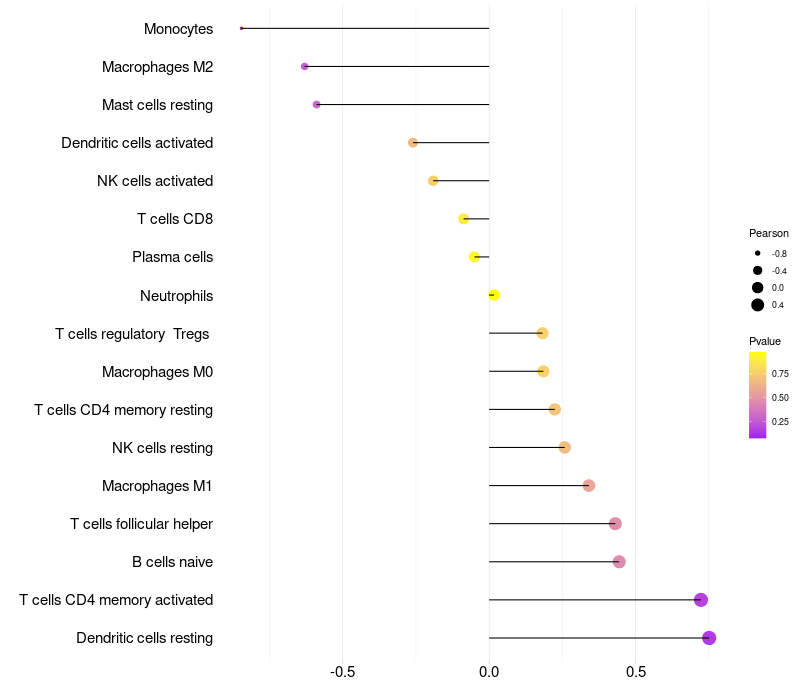Click the NK cells activated marker

point(433,181)
